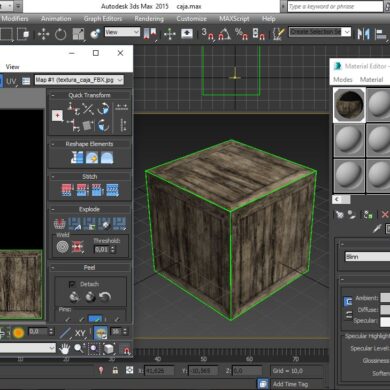390x390 pixels.
Task: Open Modes menu in Material Editor
Action: pyautogui.click(x=343, y=79)
